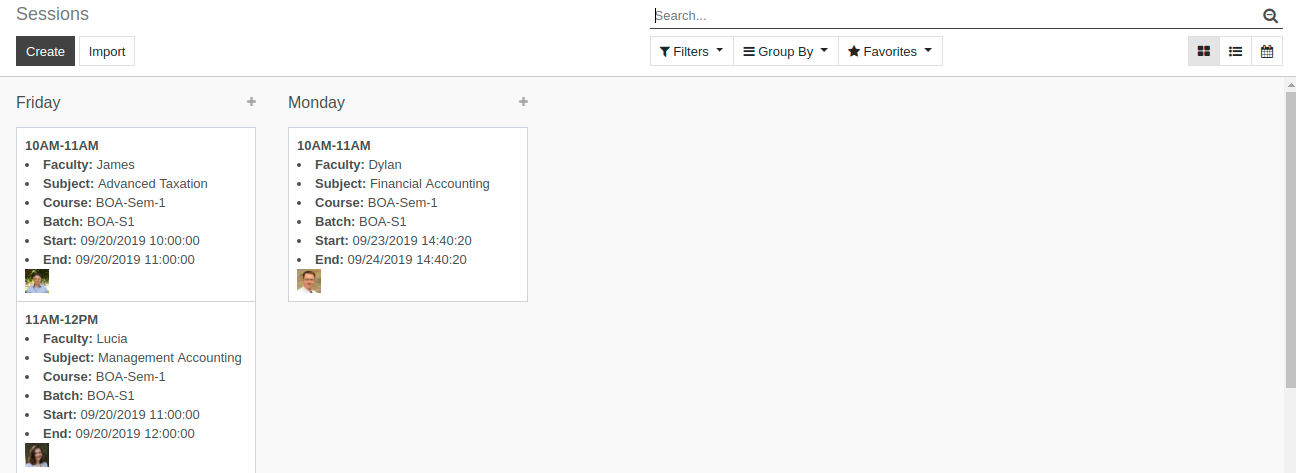Open Friday 10AM-11AM session card
This screenshot has width=1296, height=473.
tap(136, 215)
